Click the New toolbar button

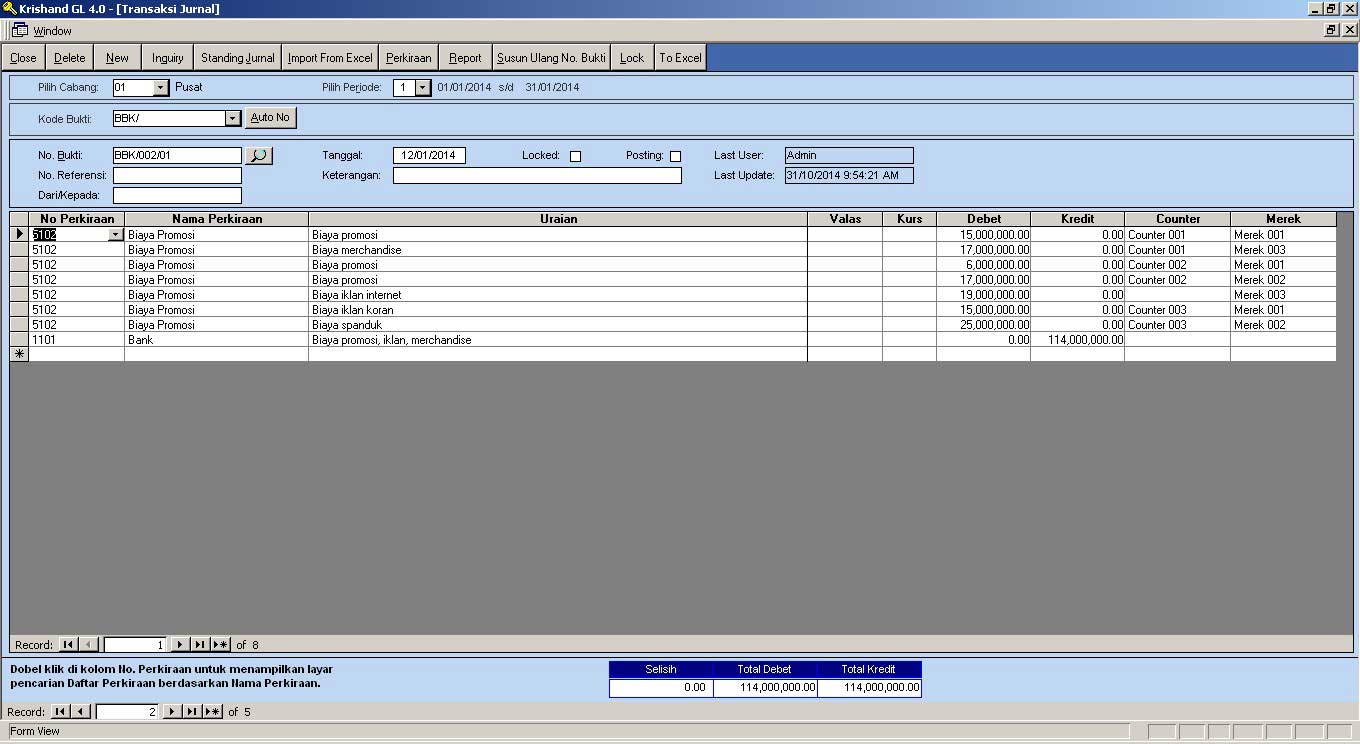(118, 58)
